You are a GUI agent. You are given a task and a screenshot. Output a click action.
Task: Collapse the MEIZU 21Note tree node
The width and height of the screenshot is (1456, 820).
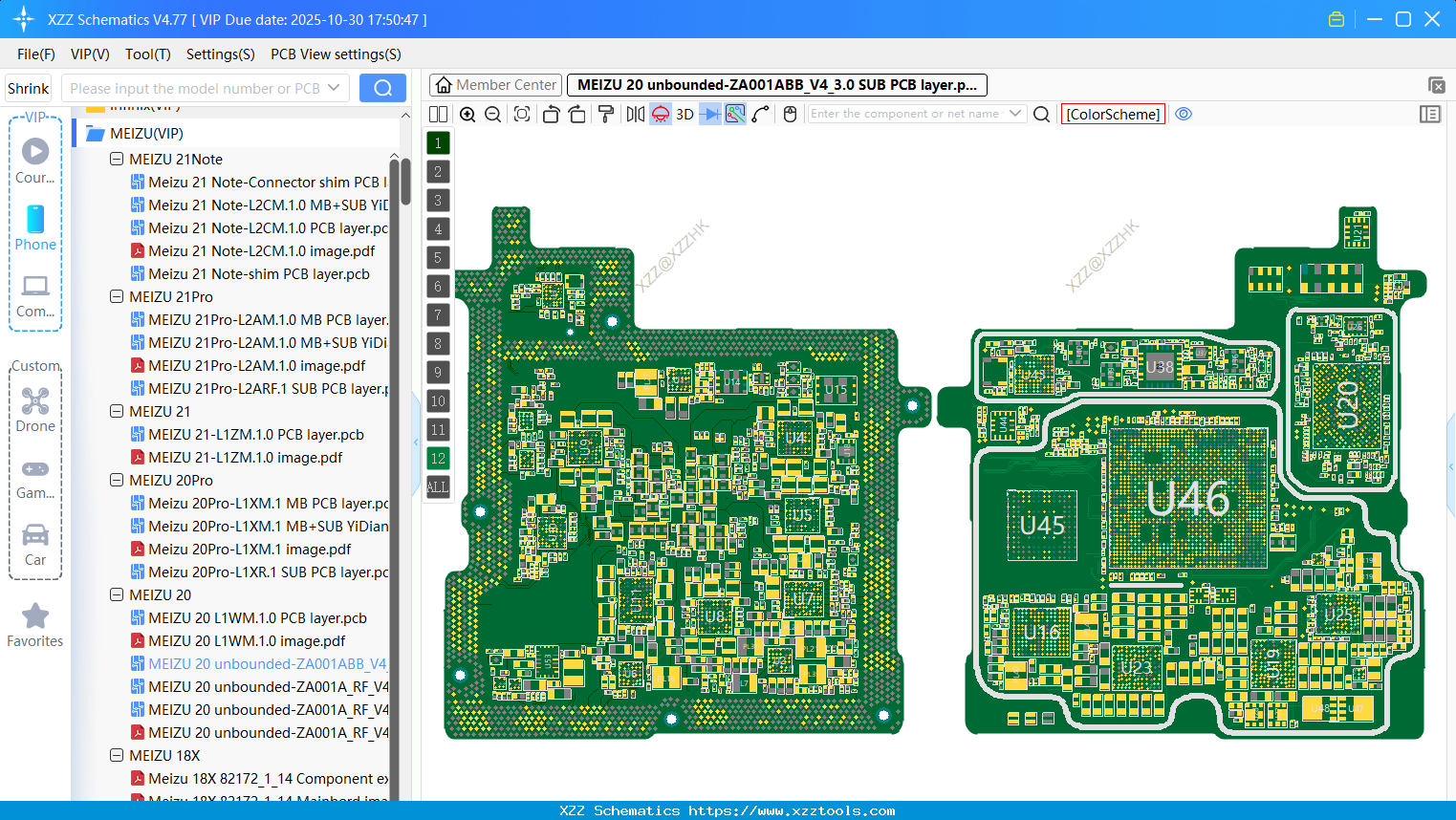tap(116, 159)
